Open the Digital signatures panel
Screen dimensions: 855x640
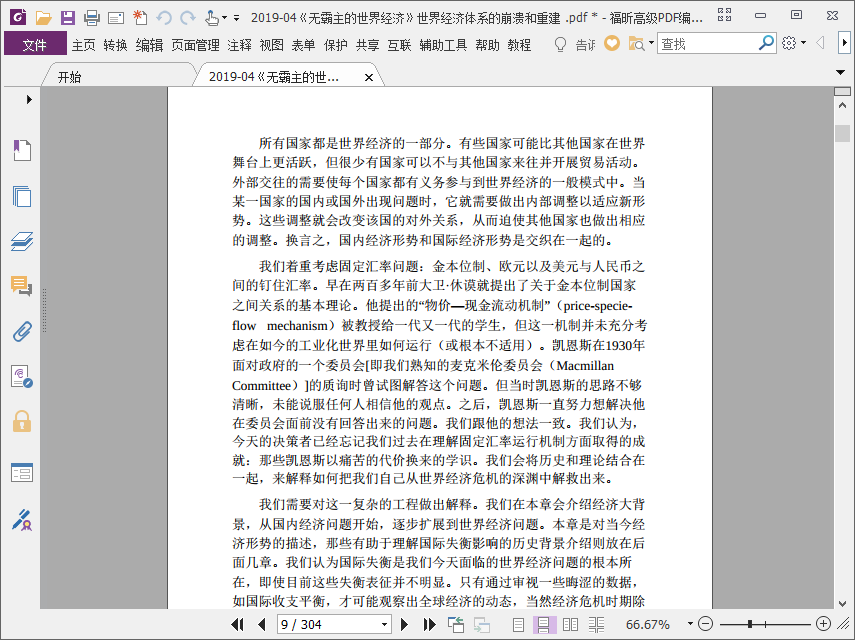[x=22, y=377]
